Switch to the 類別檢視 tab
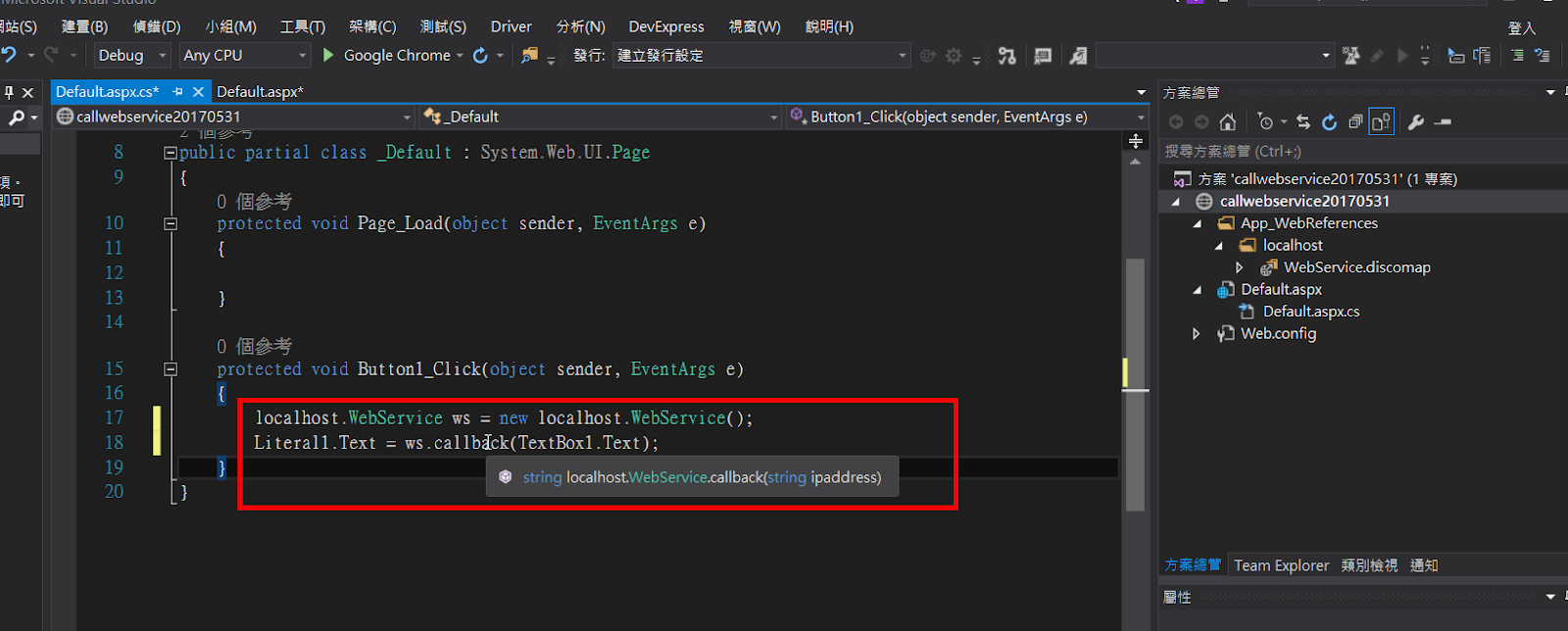Screen dimensions: 1568x631 click(1369, 565)
